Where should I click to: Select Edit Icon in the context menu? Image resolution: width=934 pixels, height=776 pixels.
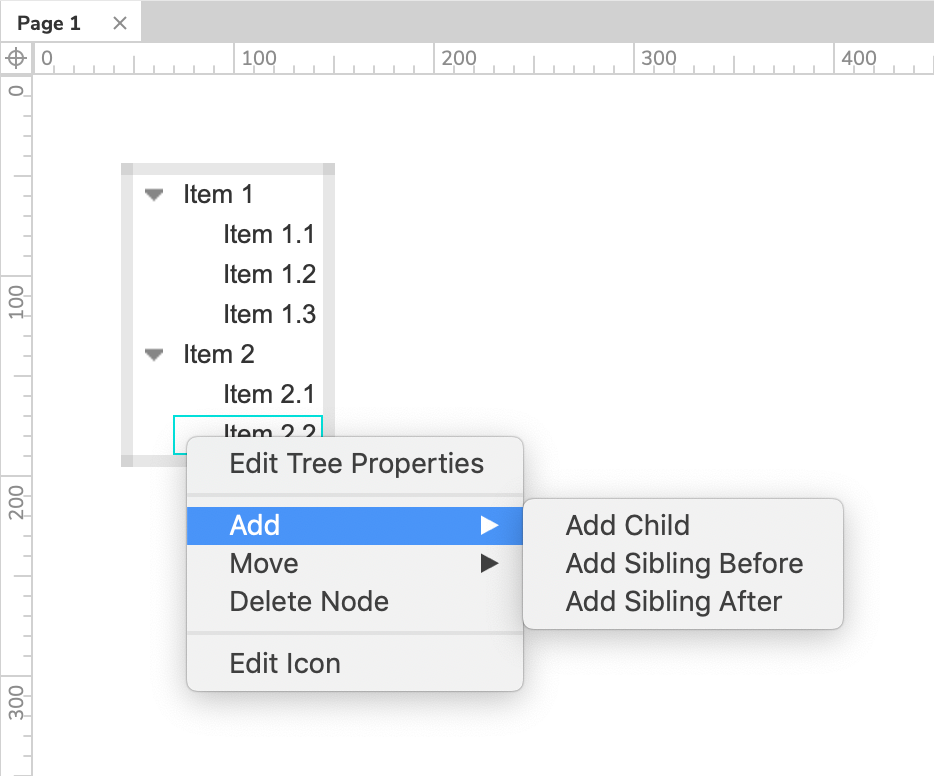pyautogui.click(x=285, y=664)
